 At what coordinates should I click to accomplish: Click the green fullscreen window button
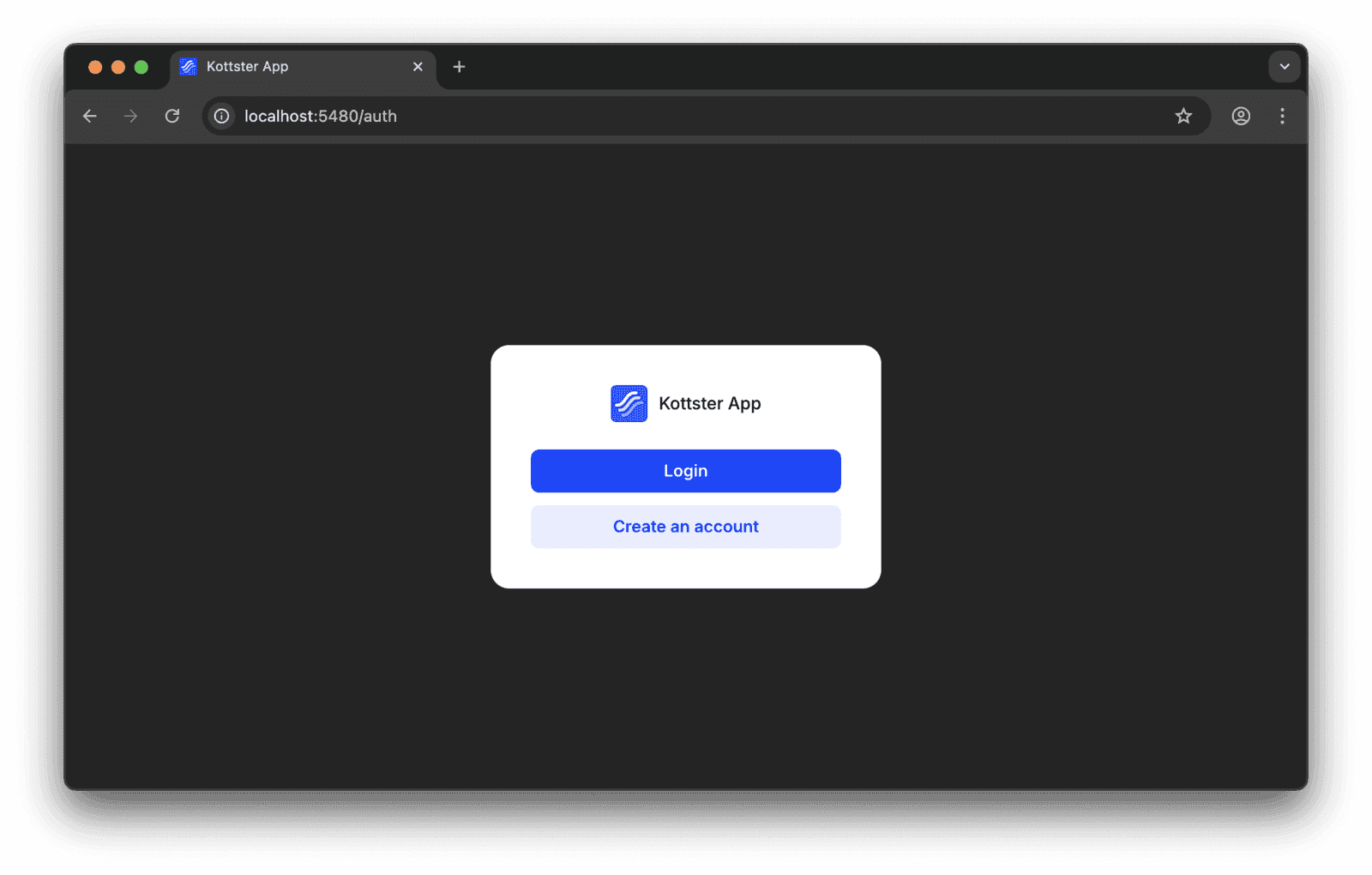pos(141,67)
